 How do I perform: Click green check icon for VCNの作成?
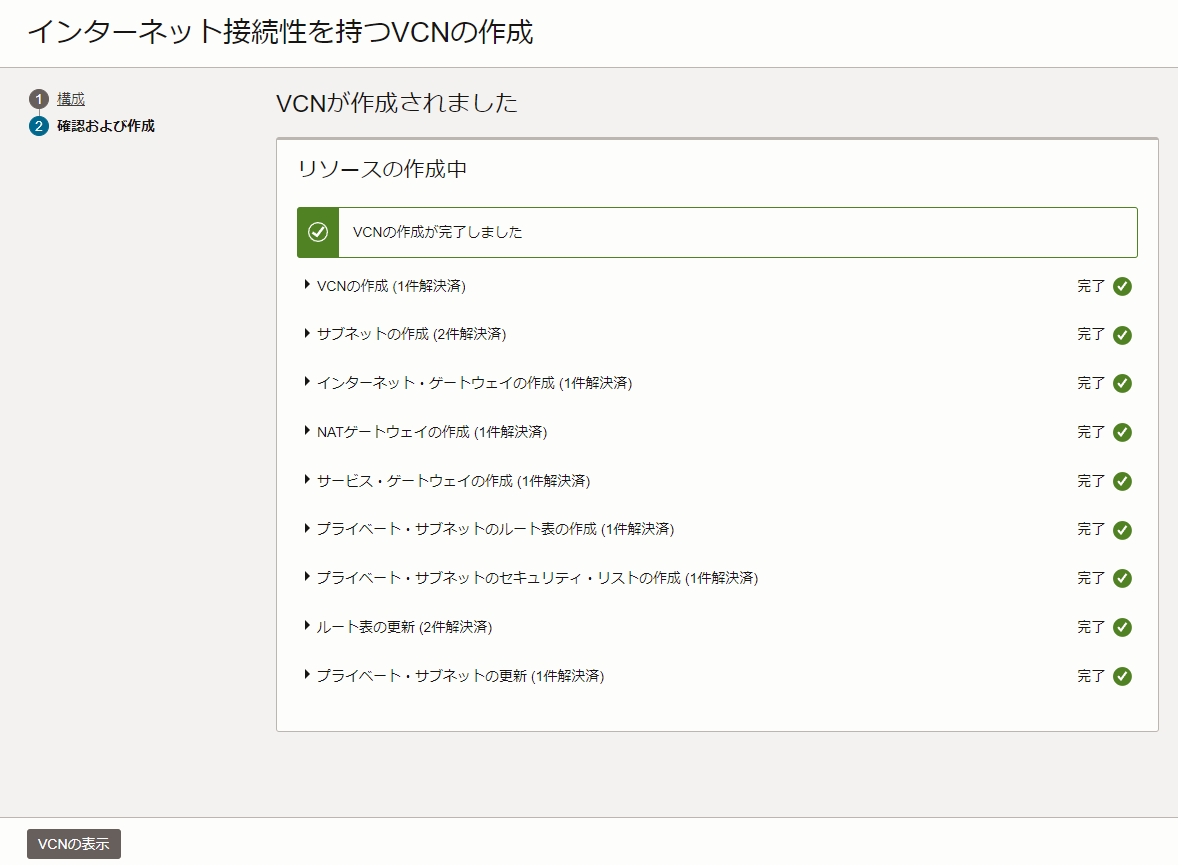[1122, 286]
